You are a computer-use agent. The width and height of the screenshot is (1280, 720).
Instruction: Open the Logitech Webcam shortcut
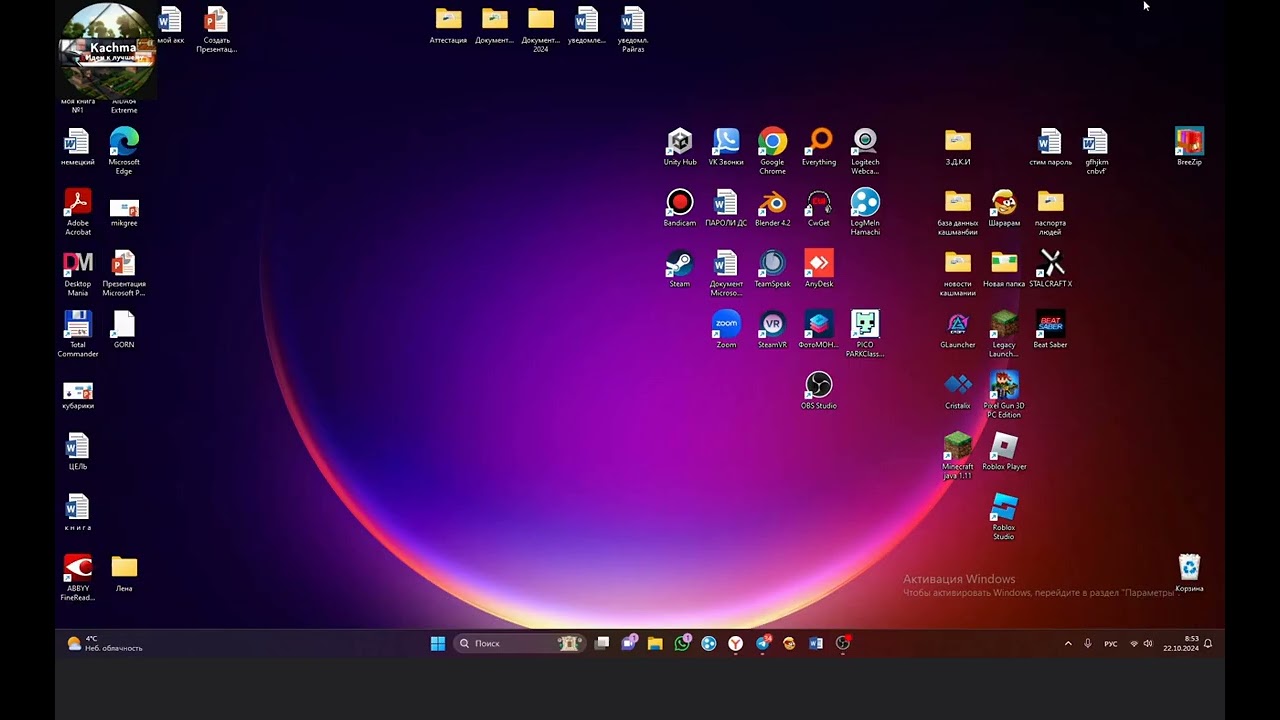tap(865, 151)
